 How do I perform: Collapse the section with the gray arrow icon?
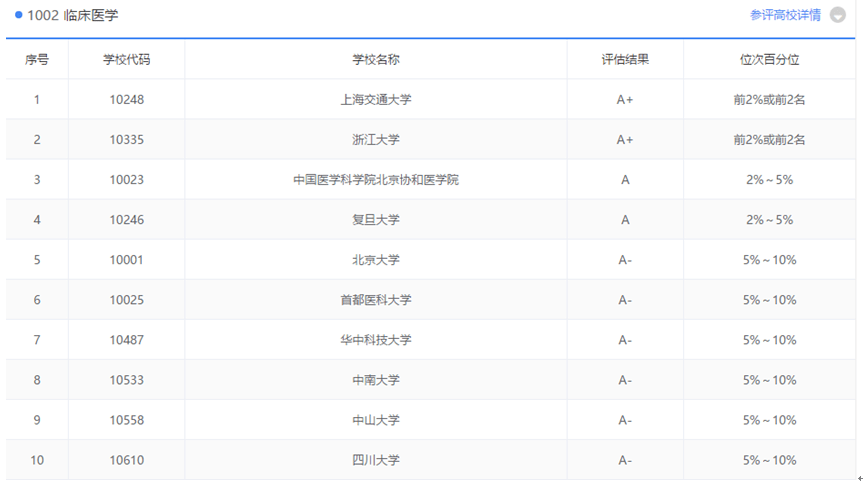coord(838,16)
